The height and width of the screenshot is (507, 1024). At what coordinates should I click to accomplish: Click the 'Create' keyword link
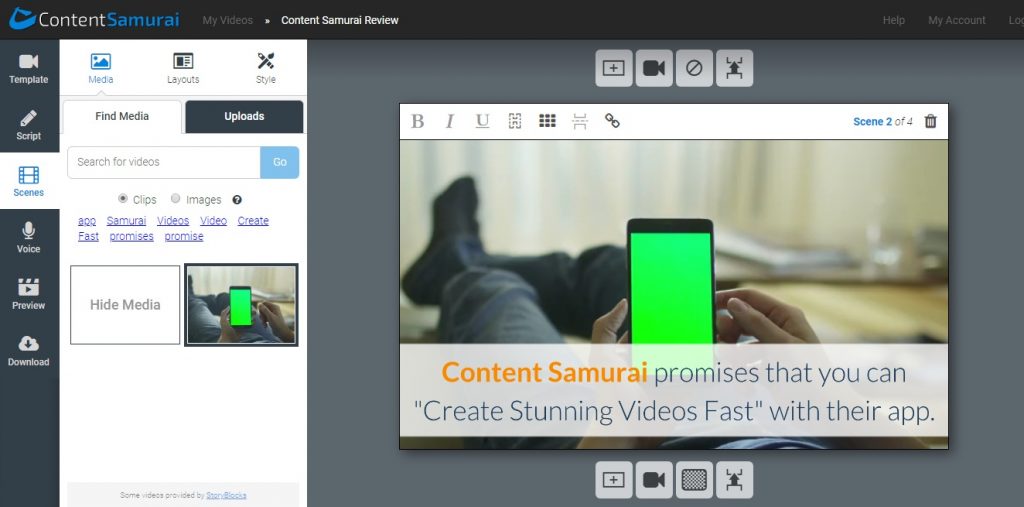click(253, 221)
